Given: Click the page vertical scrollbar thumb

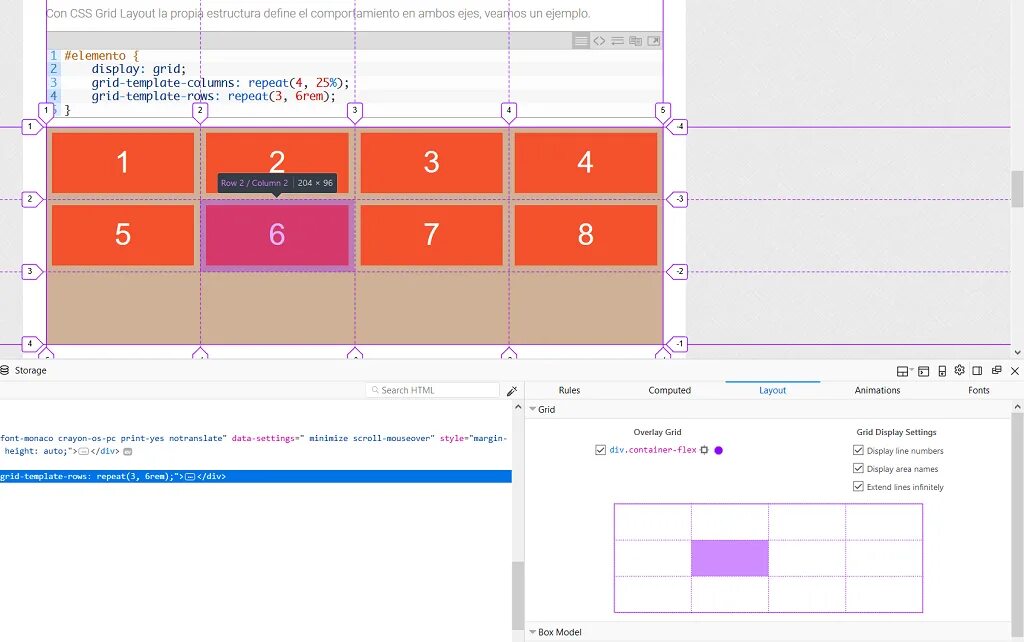Looking at the screenshot, I should (1017, 189).
